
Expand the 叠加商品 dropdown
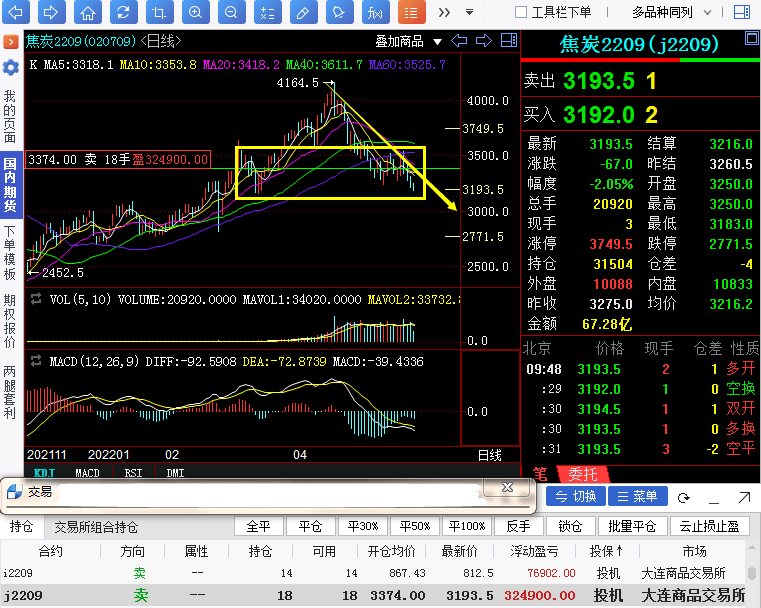(x=406, y=41)
